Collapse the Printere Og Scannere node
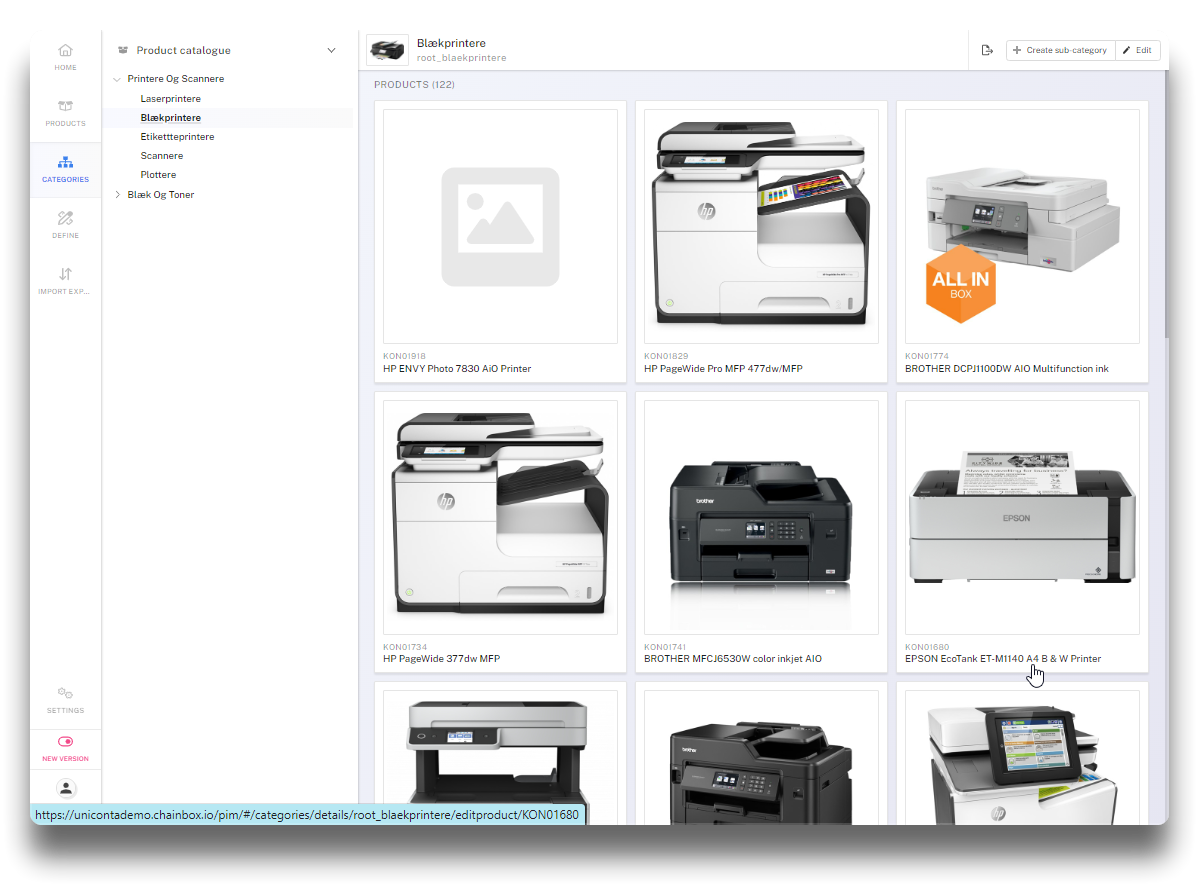 point(117,79)
